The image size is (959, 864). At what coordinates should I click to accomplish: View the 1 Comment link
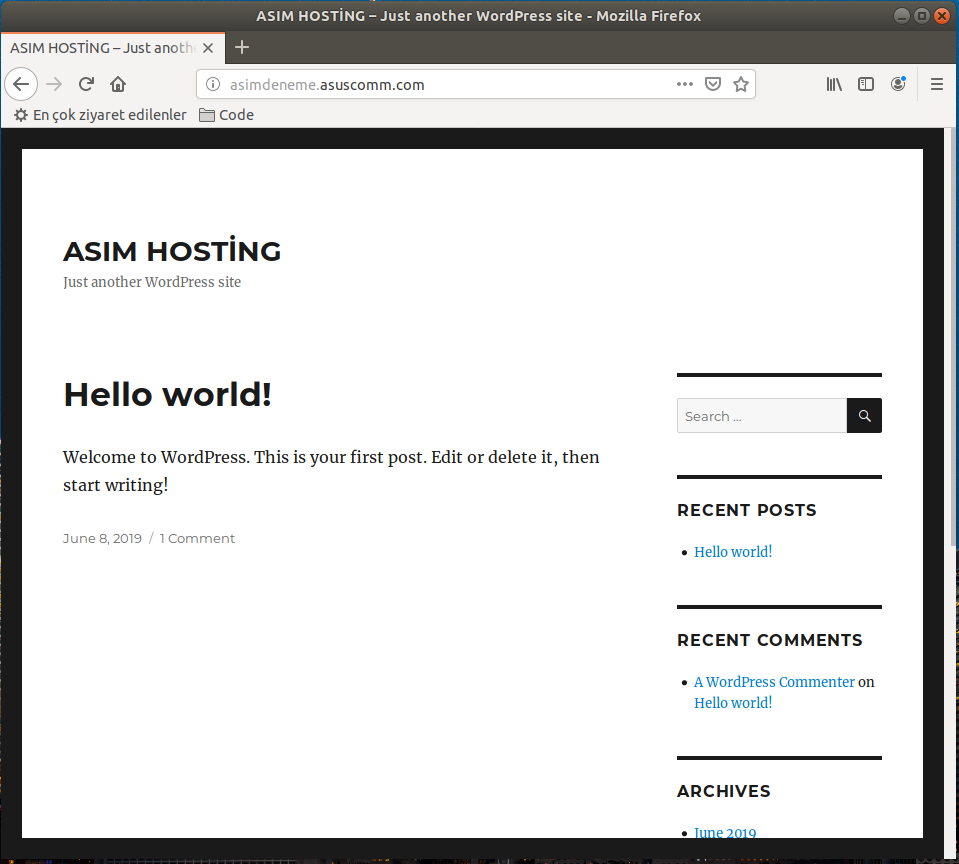click(197, 538)
